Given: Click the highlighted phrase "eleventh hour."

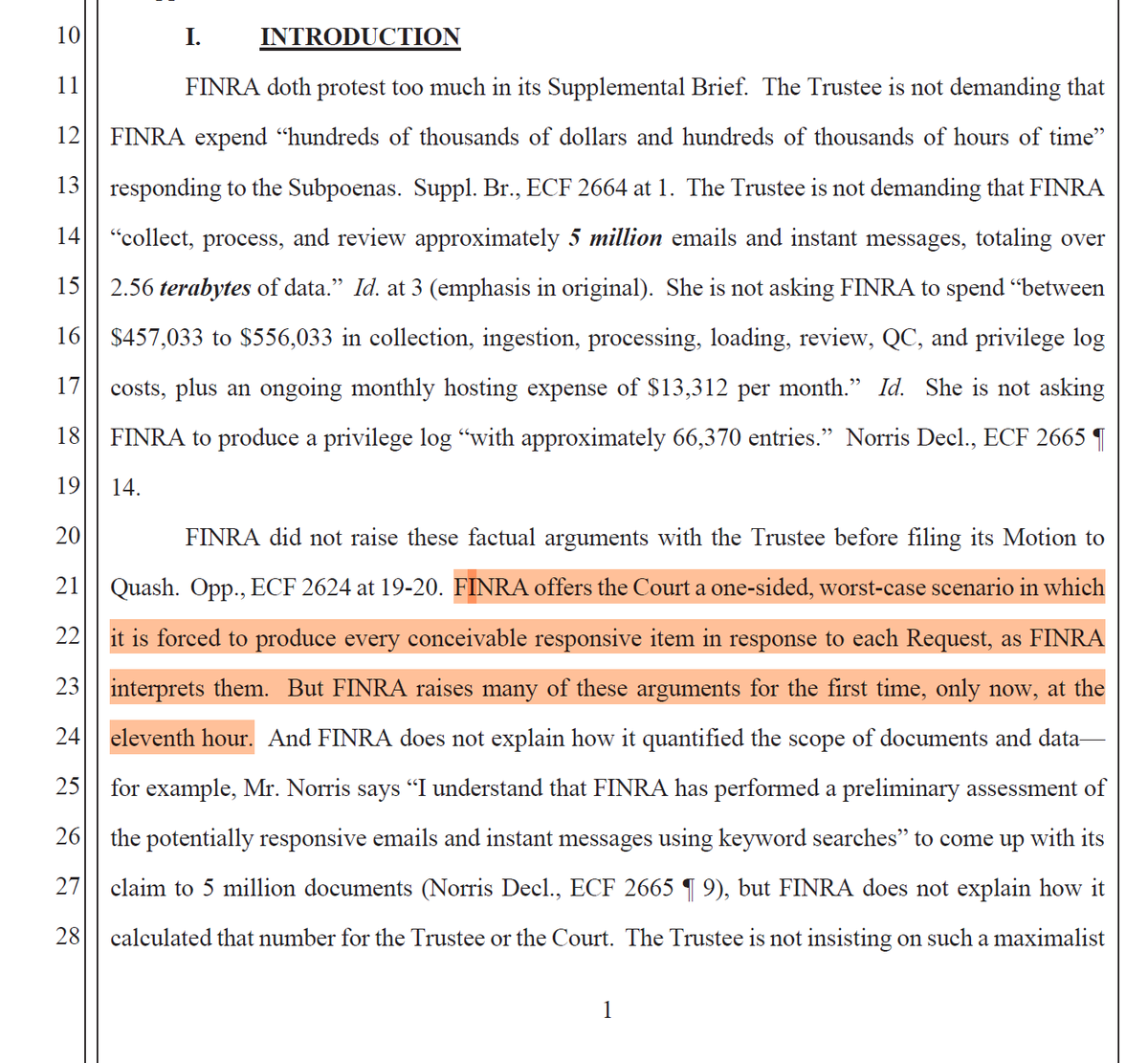Looking at the screenshot, I should click(x=182, y=738).
